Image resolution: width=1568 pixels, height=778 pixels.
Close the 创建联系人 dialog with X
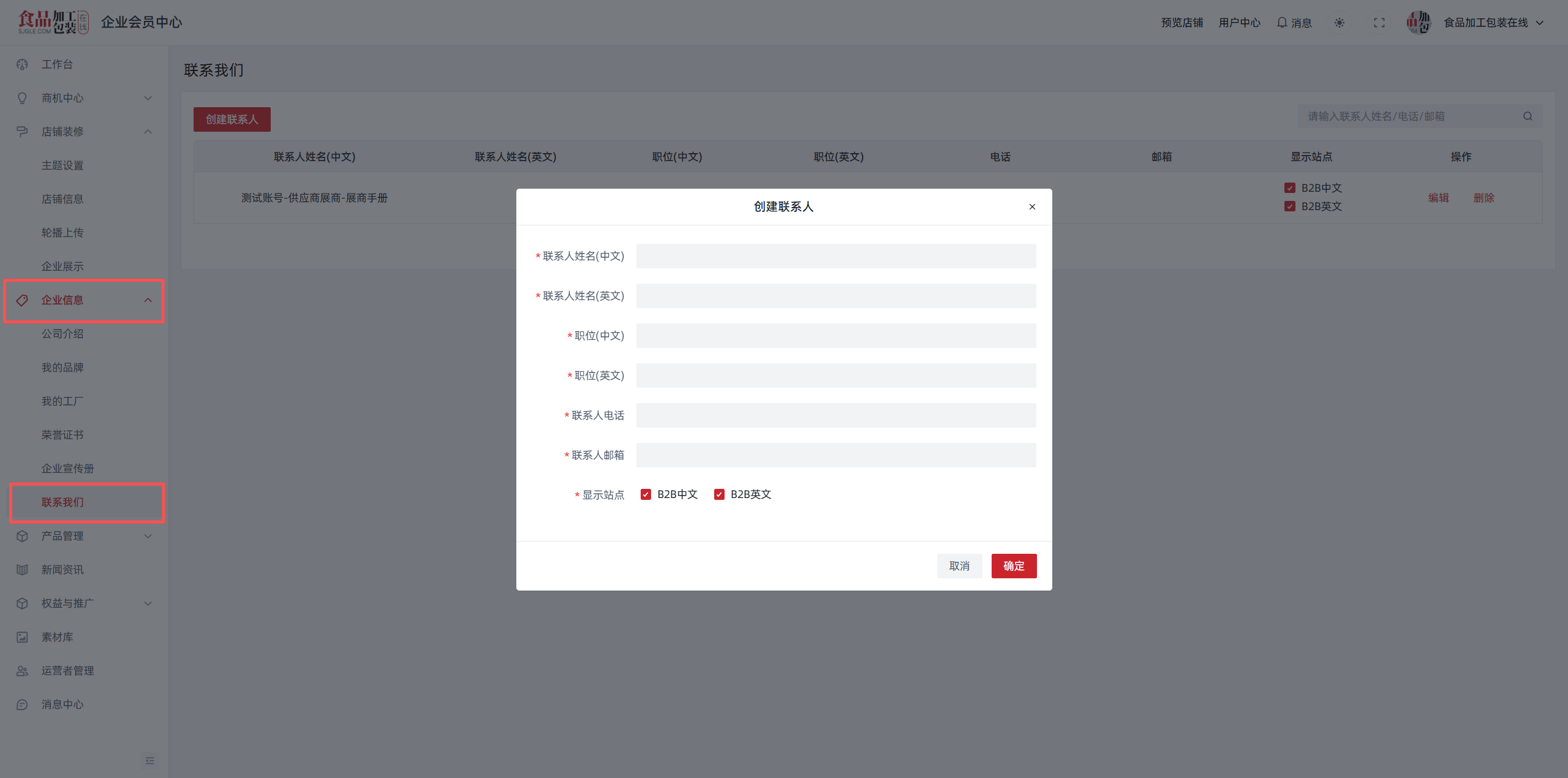point(1032,207)
